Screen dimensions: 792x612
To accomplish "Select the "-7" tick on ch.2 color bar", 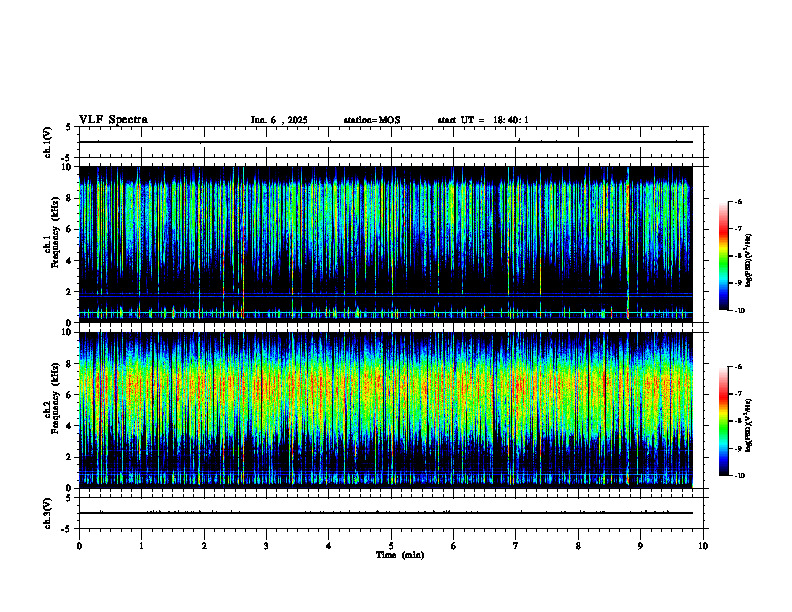I will pyautogui.click(x=738, y=394).
